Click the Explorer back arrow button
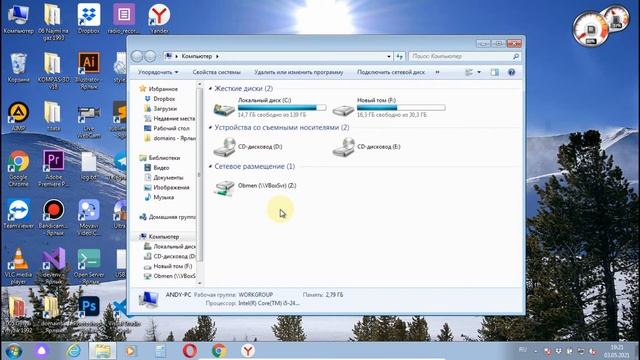Screen dimensions: 640x360 (x=137, y=56)
